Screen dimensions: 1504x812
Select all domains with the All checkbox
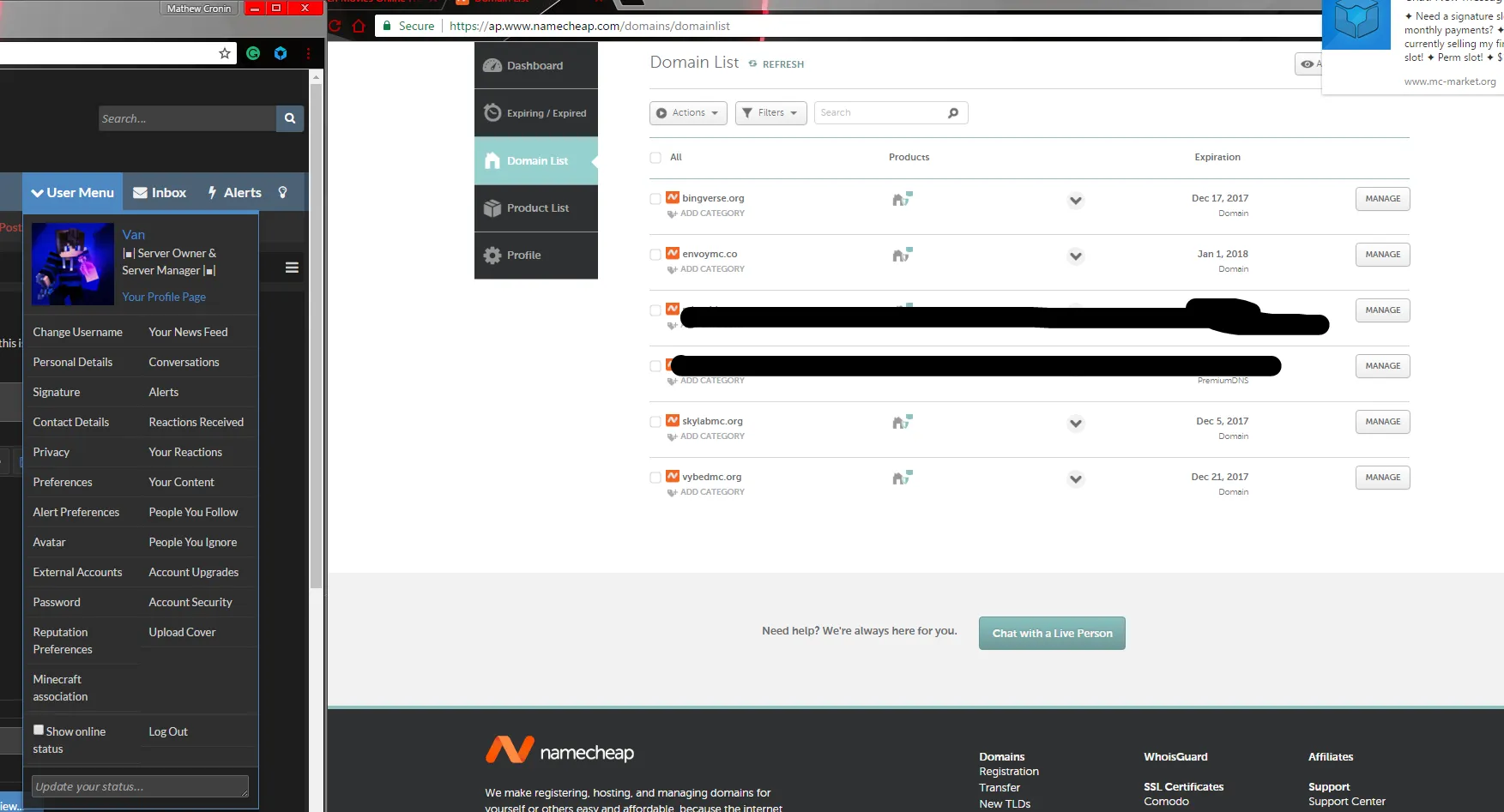(x=655, y=158)
